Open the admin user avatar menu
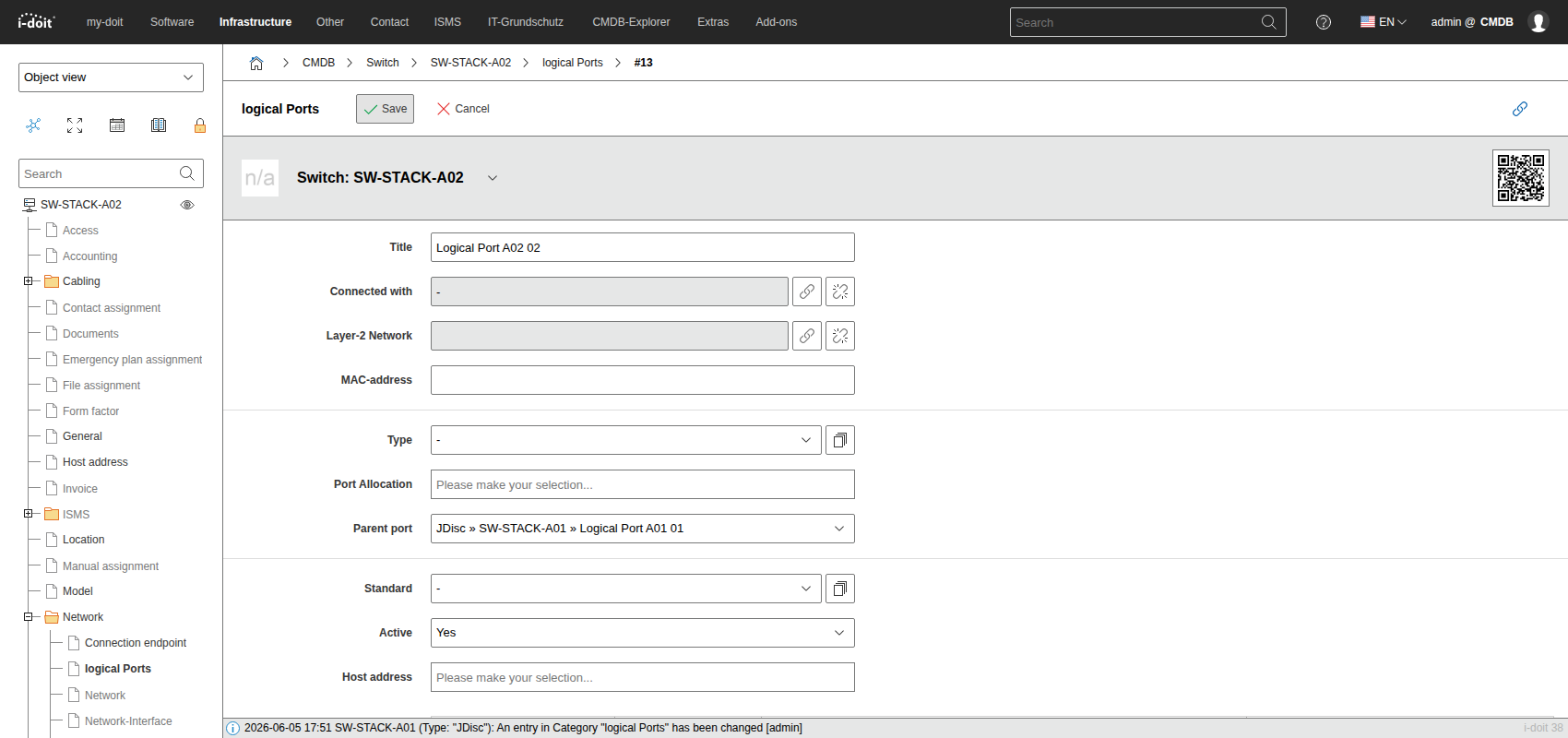 [x=1538, y=22]
